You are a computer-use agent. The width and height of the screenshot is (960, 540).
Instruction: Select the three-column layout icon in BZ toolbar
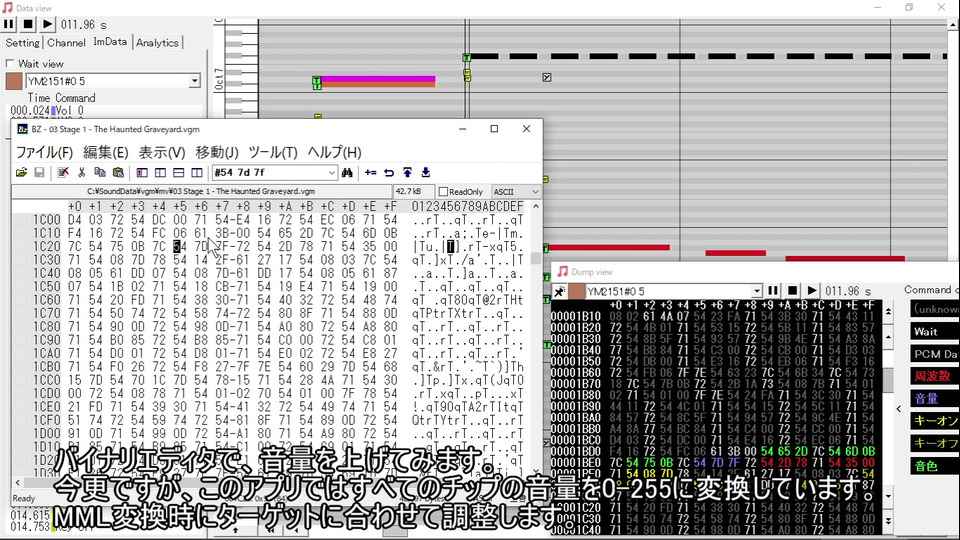coord(197,173)
